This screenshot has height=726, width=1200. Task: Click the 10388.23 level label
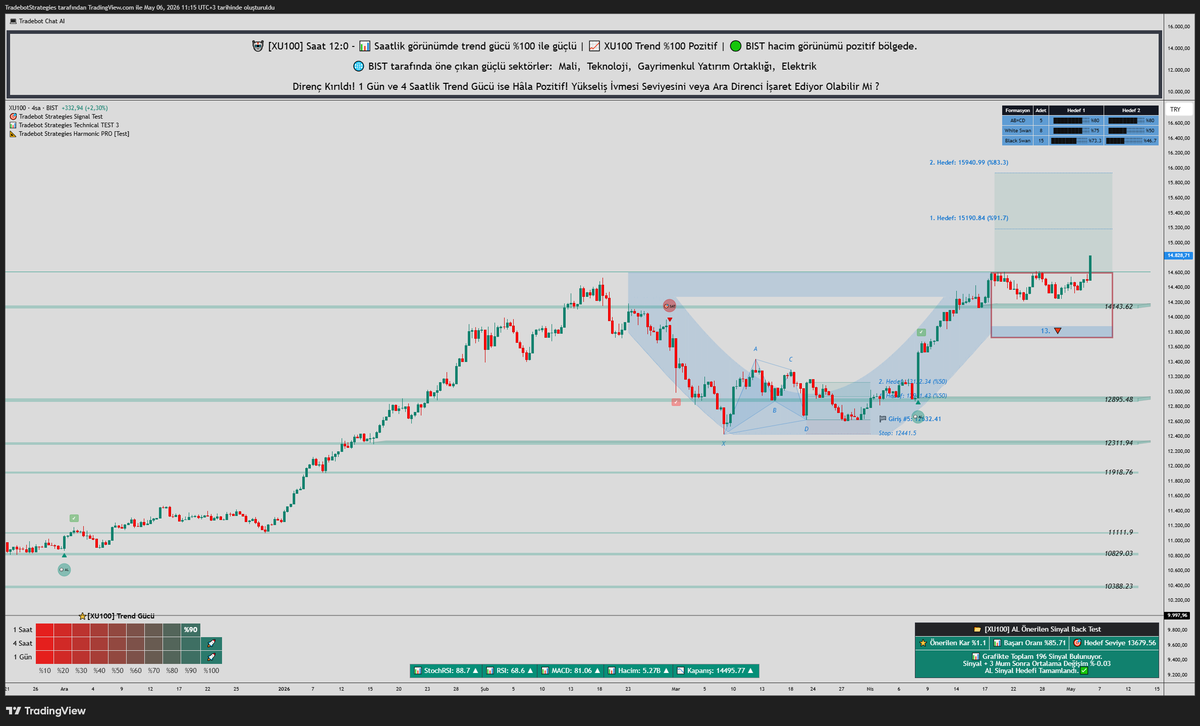pos(1119,586)
